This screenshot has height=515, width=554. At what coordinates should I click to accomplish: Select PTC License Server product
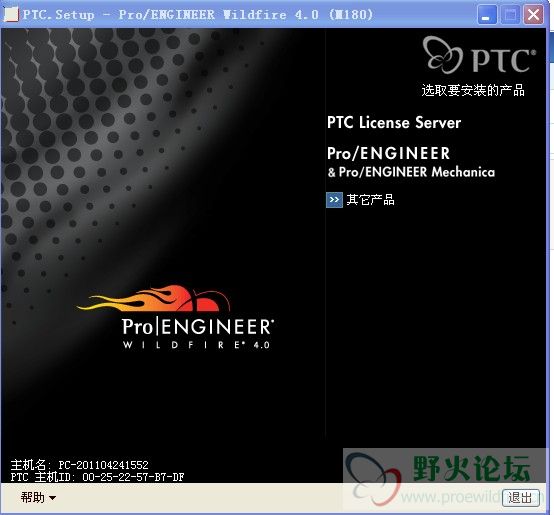click(394, 123)
